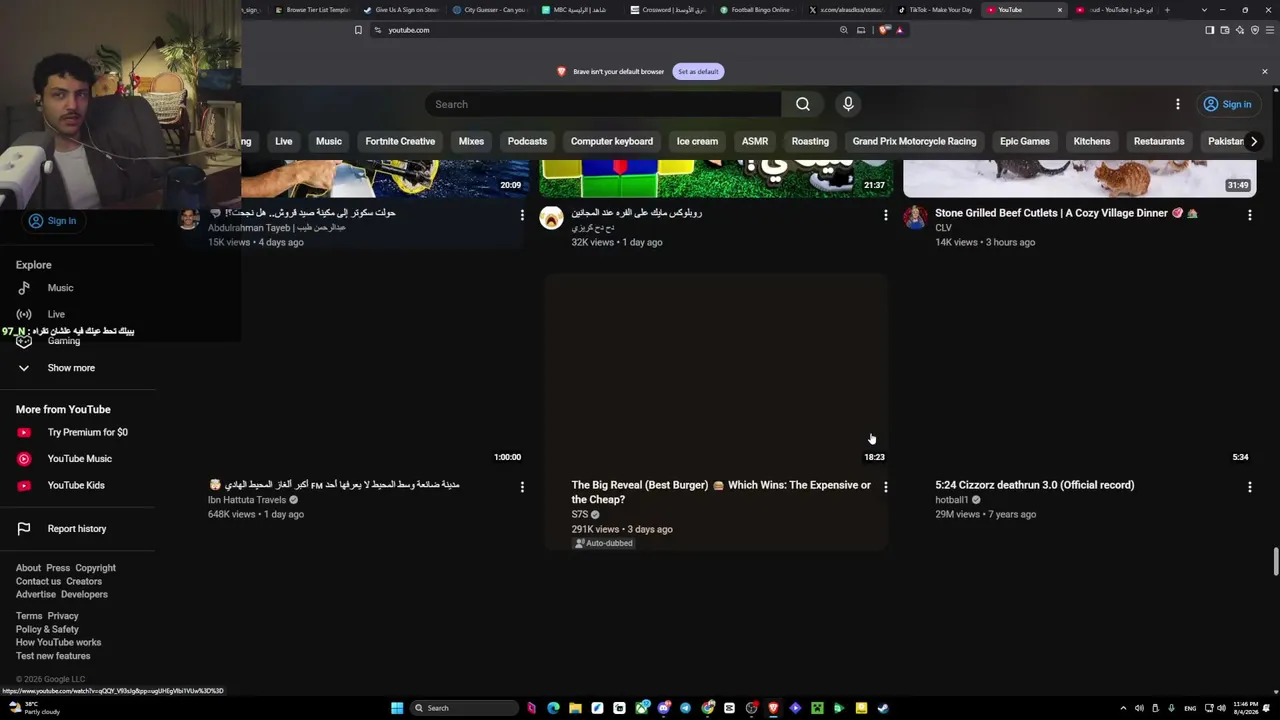
Task: Open the Privacy footer link
Action: click(x=62, y=616)
